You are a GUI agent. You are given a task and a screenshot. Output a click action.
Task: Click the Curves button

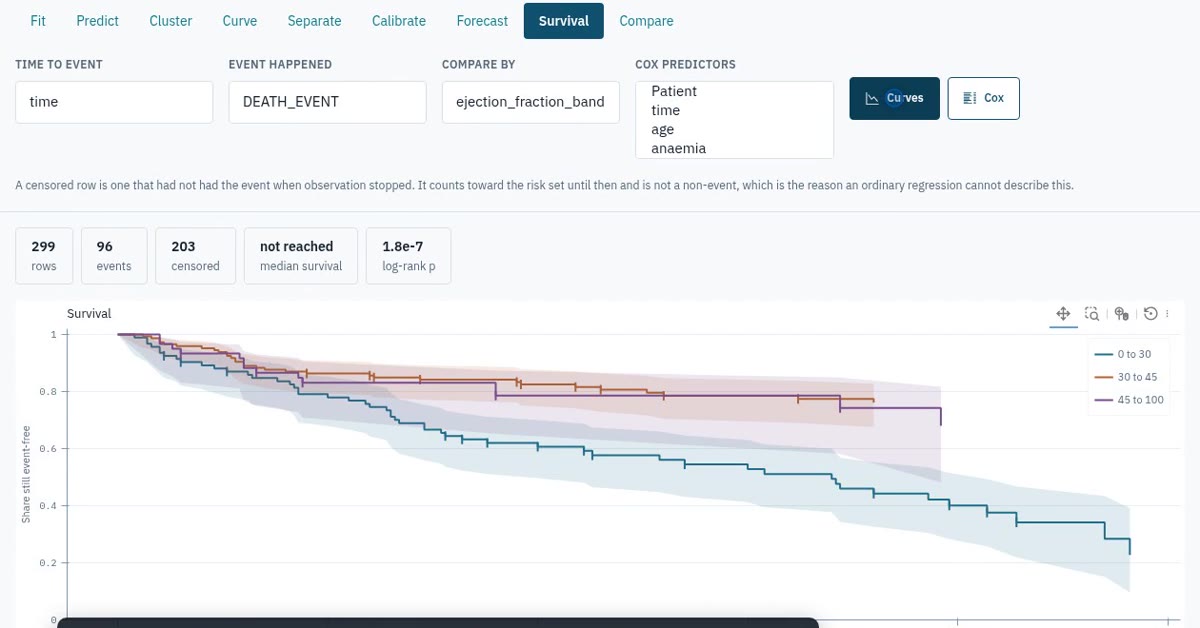click(x=895, y=98)
